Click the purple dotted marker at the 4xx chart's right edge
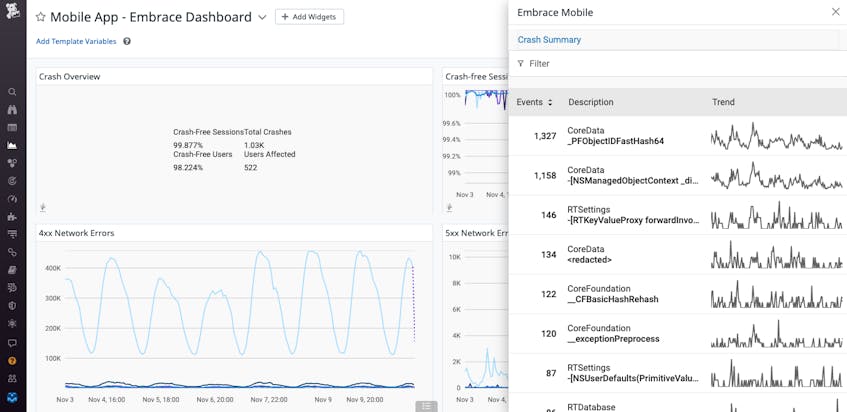Screen dimensions: 847x412 pos(414,302)
